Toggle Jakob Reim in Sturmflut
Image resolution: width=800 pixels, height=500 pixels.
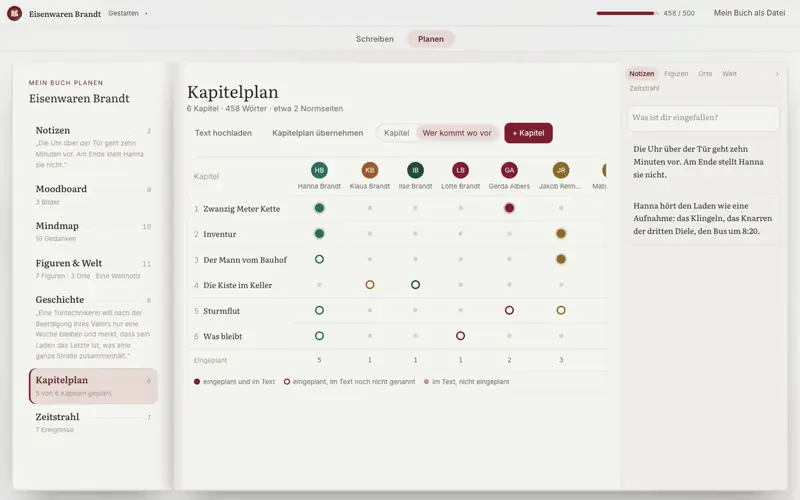click(x=561, y=310)
